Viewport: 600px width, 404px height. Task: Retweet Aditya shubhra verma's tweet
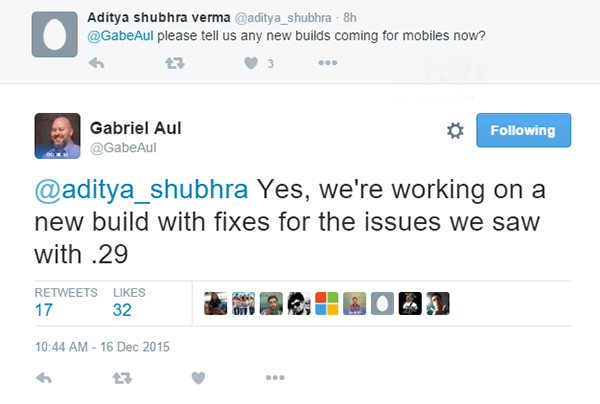(175, 63)
